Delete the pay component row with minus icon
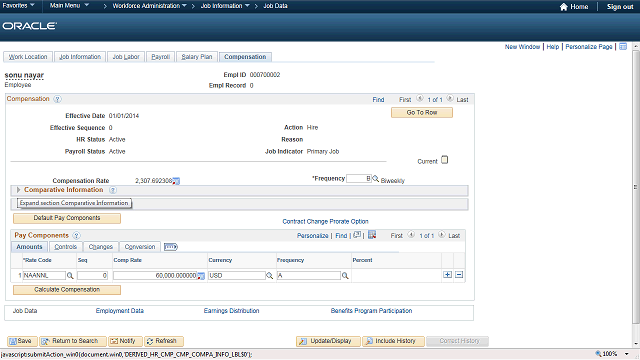This screenshot has width=640, height=360. tap(459, 275)
